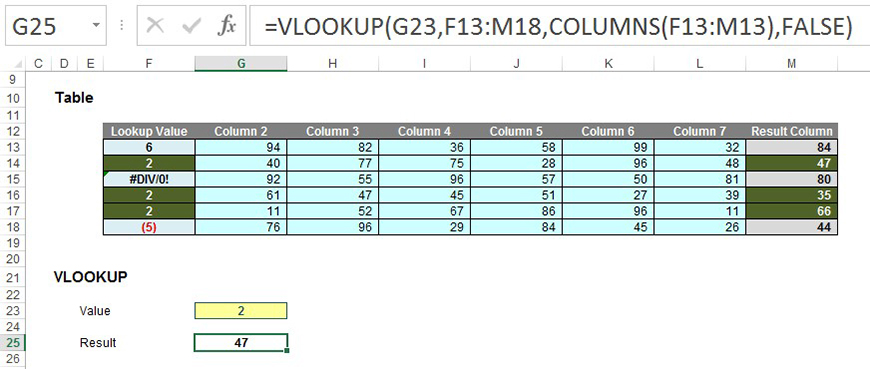Select Column 4 cell with value 67
The image size is (870, 369).
[x=424, y=211]
